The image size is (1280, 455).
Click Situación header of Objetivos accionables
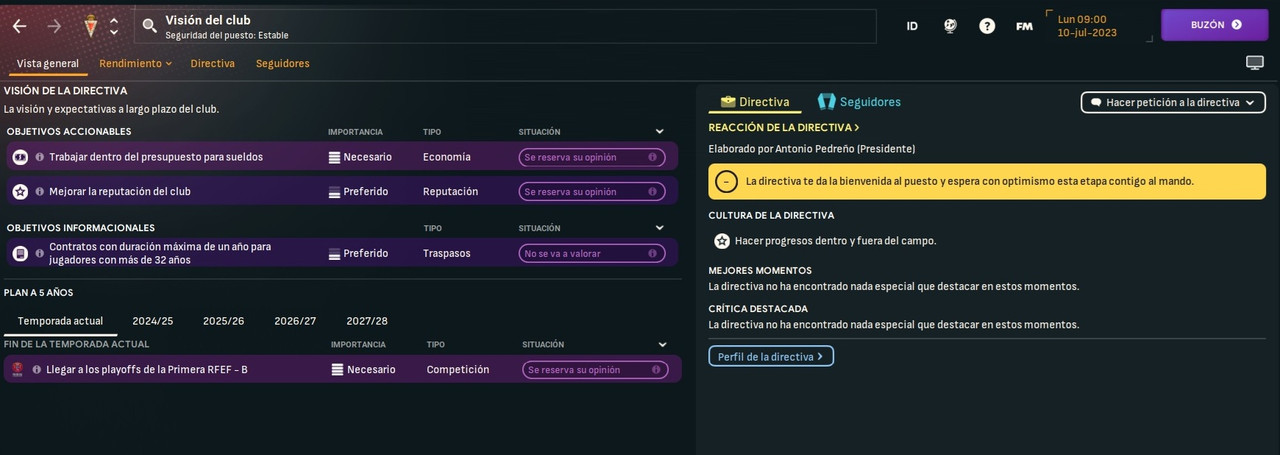539,132
